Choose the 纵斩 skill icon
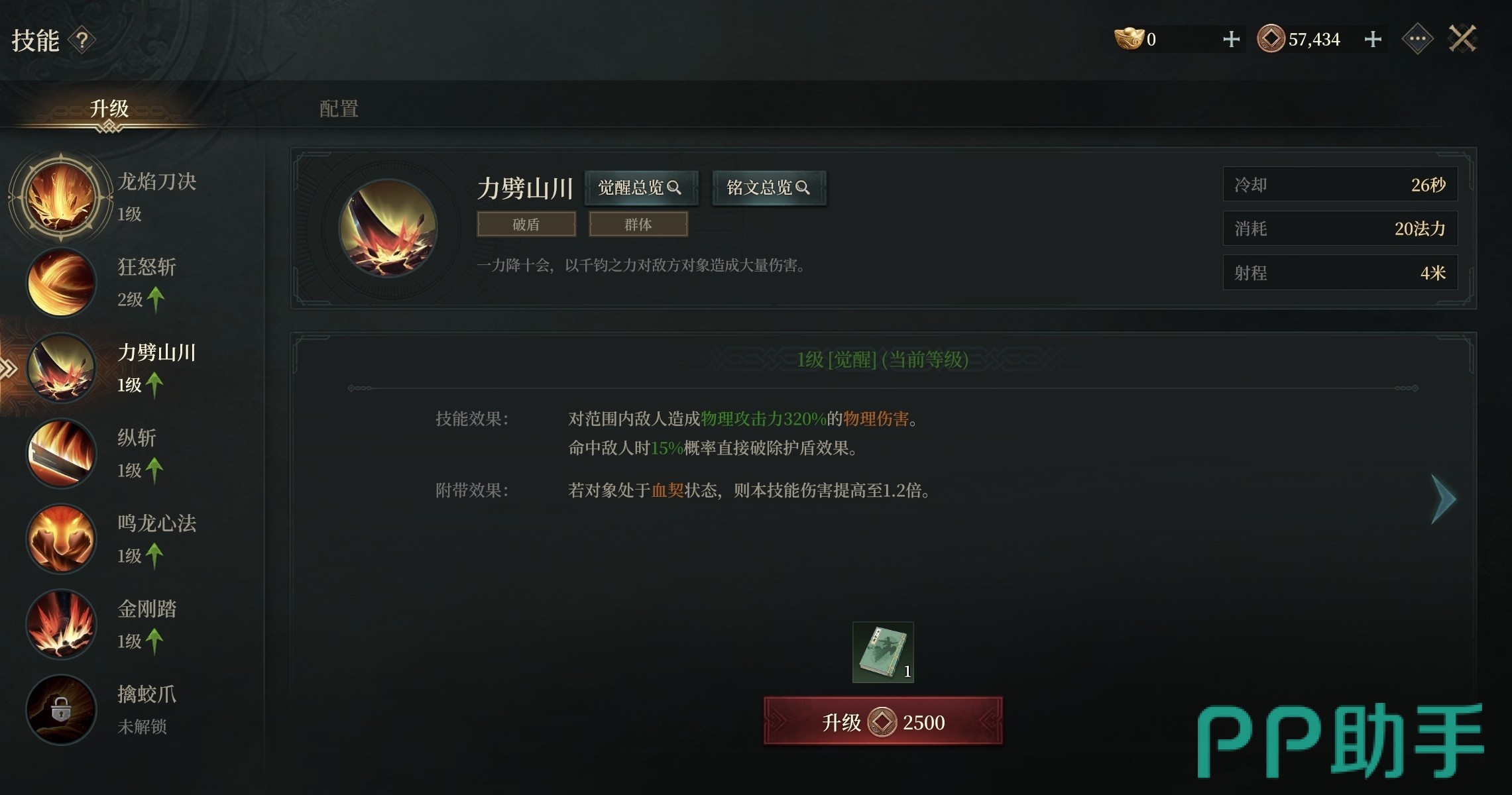 pyautogui.click(x=61, y=453)
